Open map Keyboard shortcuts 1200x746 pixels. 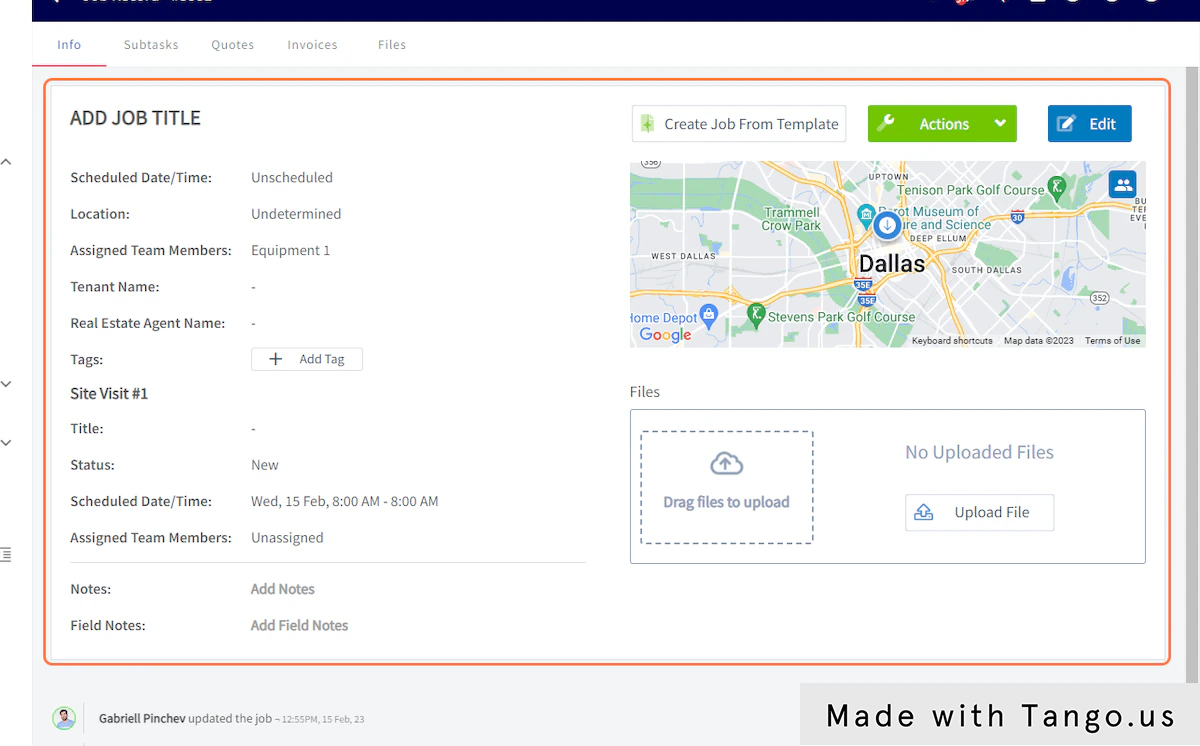click(952, 341)
